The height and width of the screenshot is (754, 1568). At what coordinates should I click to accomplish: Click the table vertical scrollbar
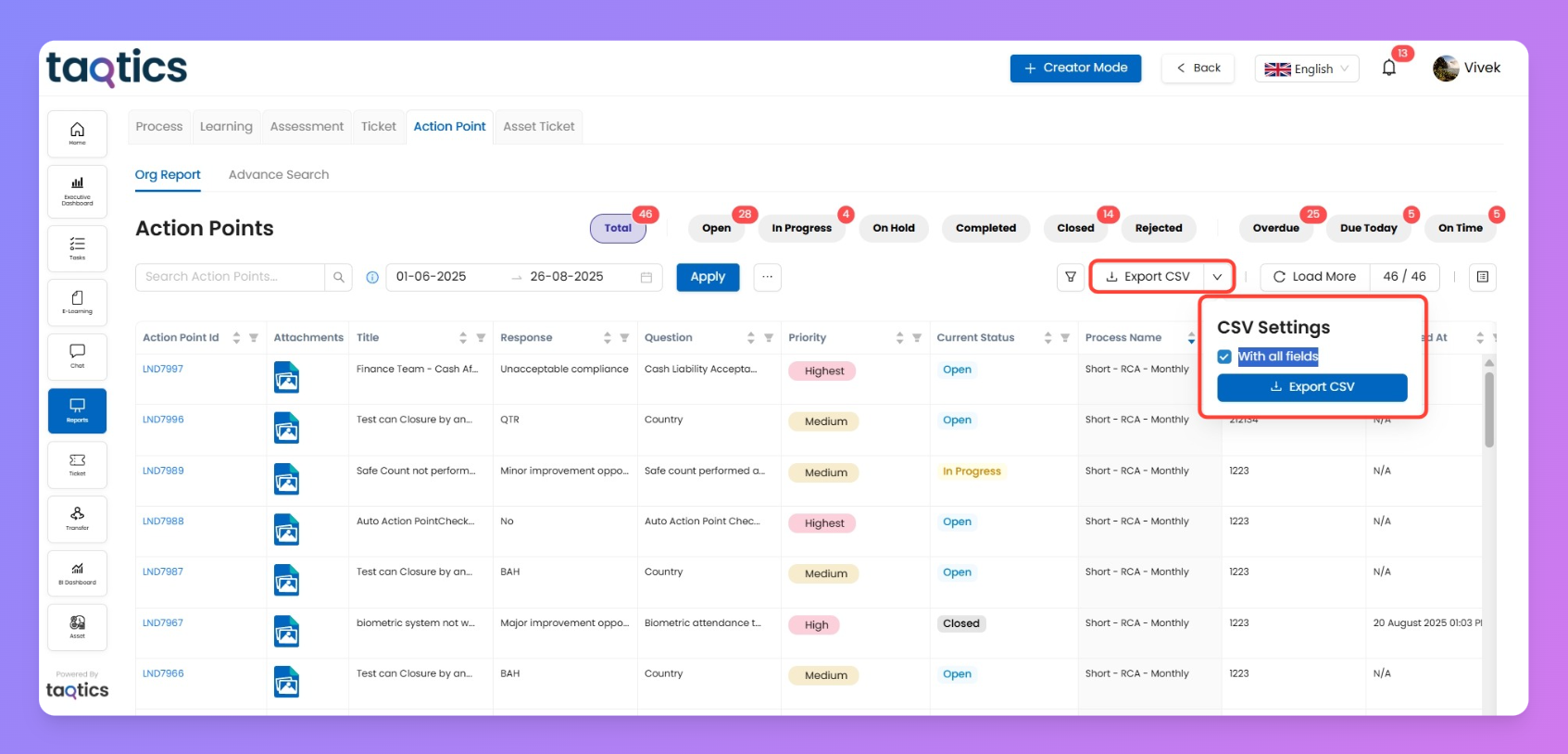[x=1489, y=408]
